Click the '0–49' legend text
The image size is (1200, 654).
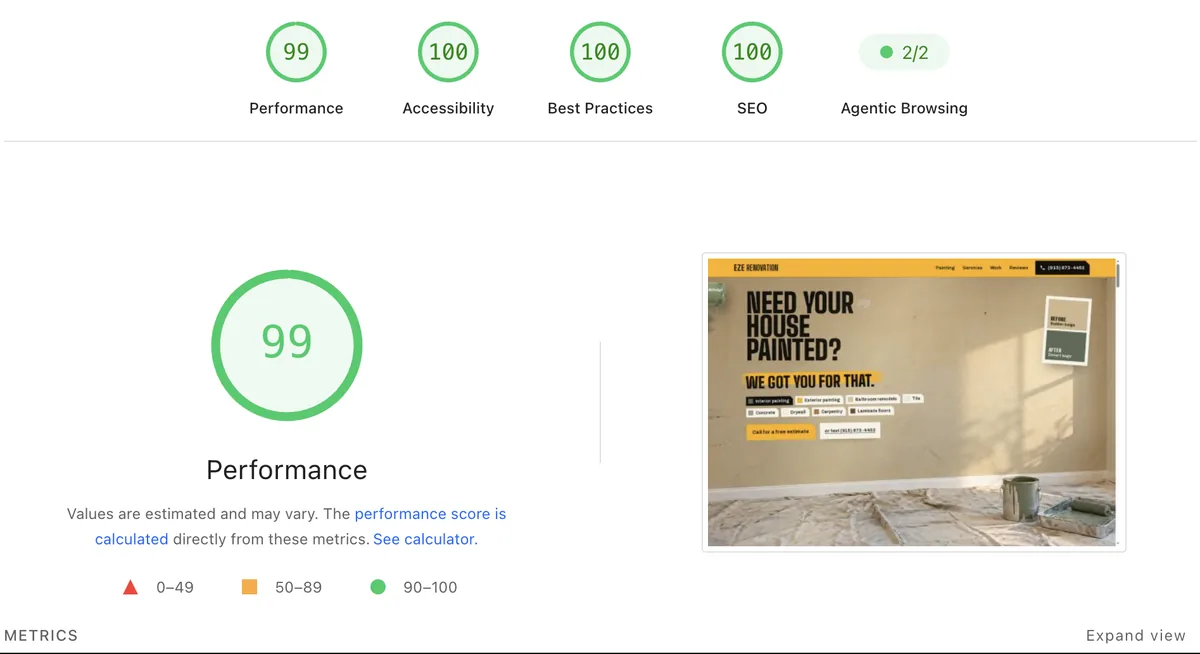[x=175, y=587]
